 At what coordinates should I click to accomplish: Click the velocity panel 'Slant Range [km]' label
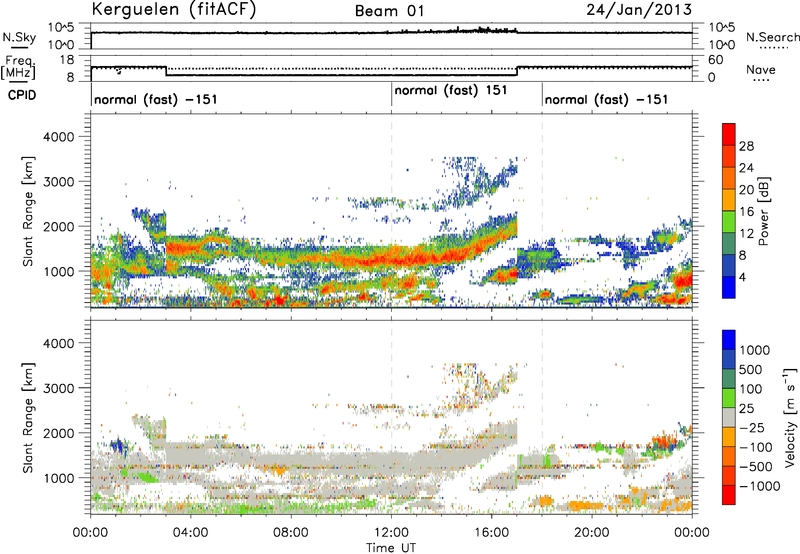tap(28, 417)
